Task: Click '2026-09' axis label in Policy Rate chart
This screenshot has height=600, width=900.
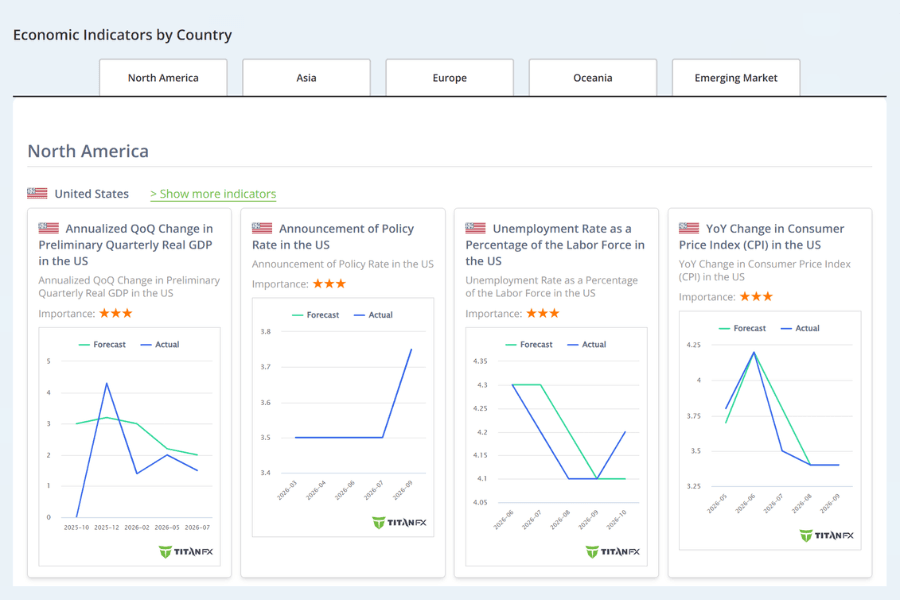Action: (x=402, y=490)
